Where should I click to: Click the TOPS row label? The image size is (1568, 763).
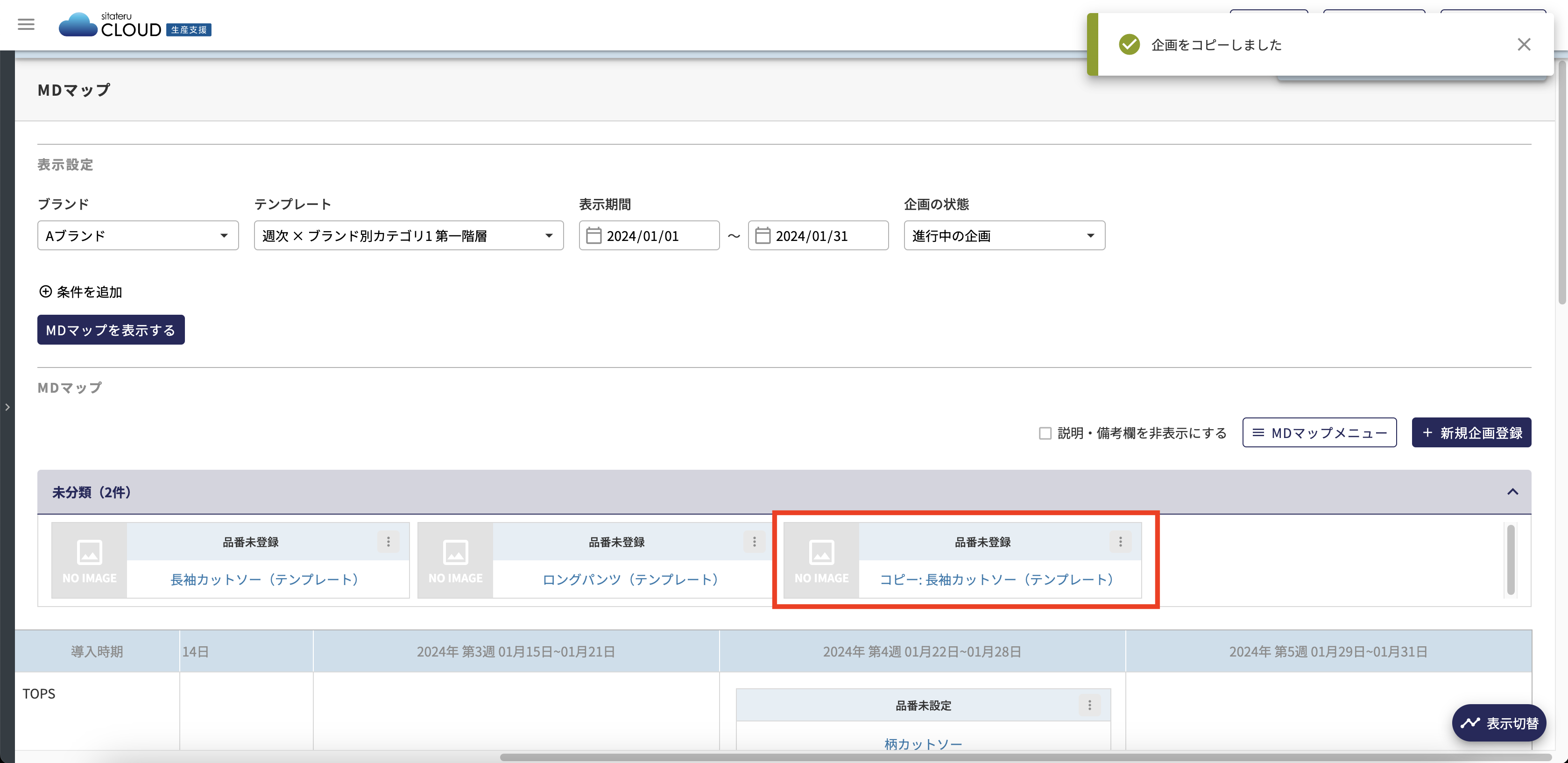(39, 693)
